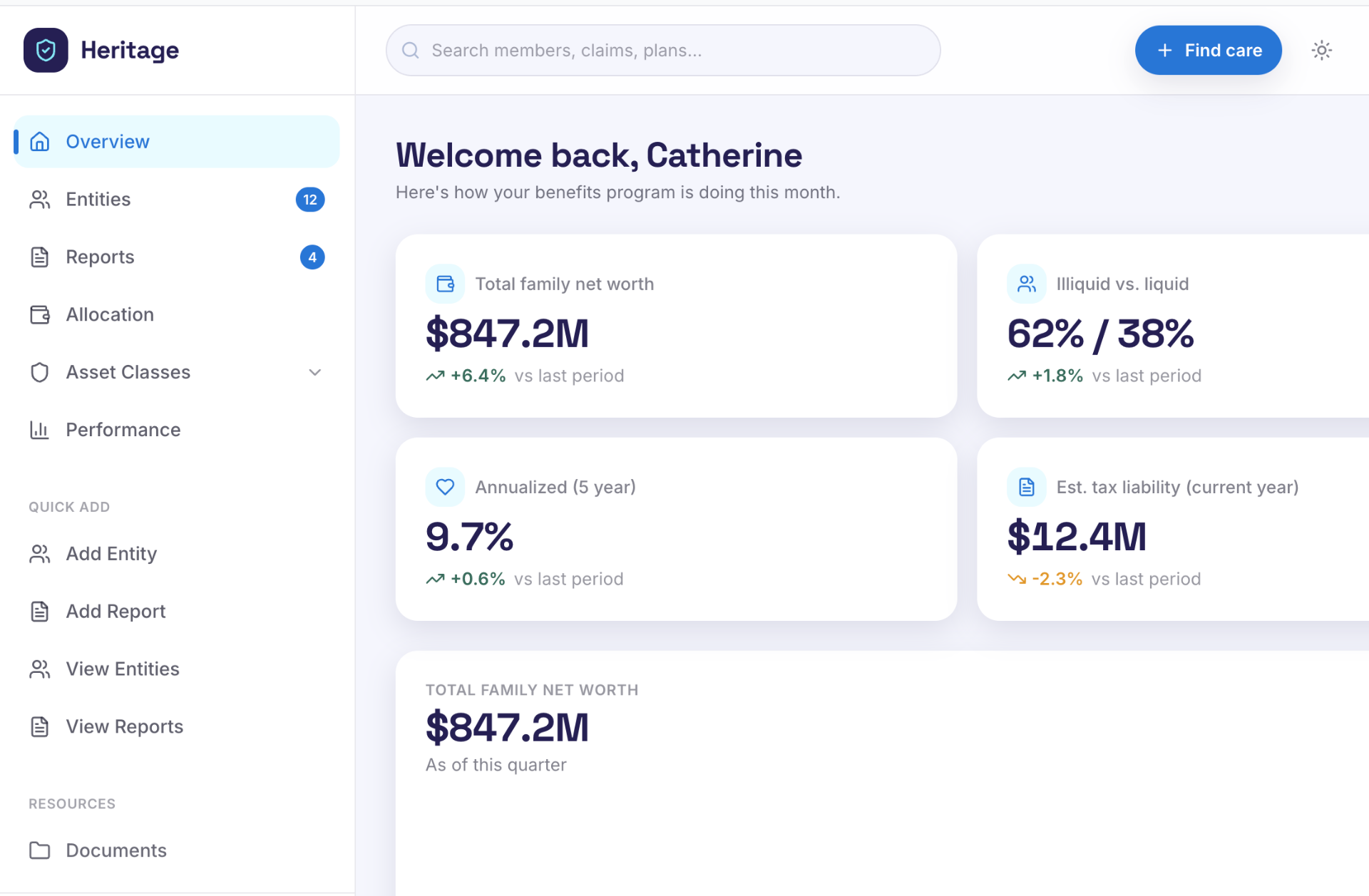The height and width of the screenshot is (896, 1369).
Task: Open the Reports section
Action: pyautogui.click(x=177, y=257)
